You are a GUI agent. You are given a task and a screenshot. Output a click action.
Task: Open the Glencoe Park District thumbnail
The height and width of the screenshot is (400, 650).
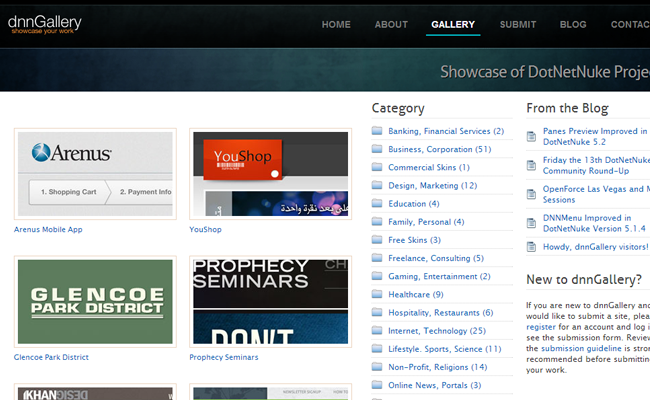click(95, 301)
